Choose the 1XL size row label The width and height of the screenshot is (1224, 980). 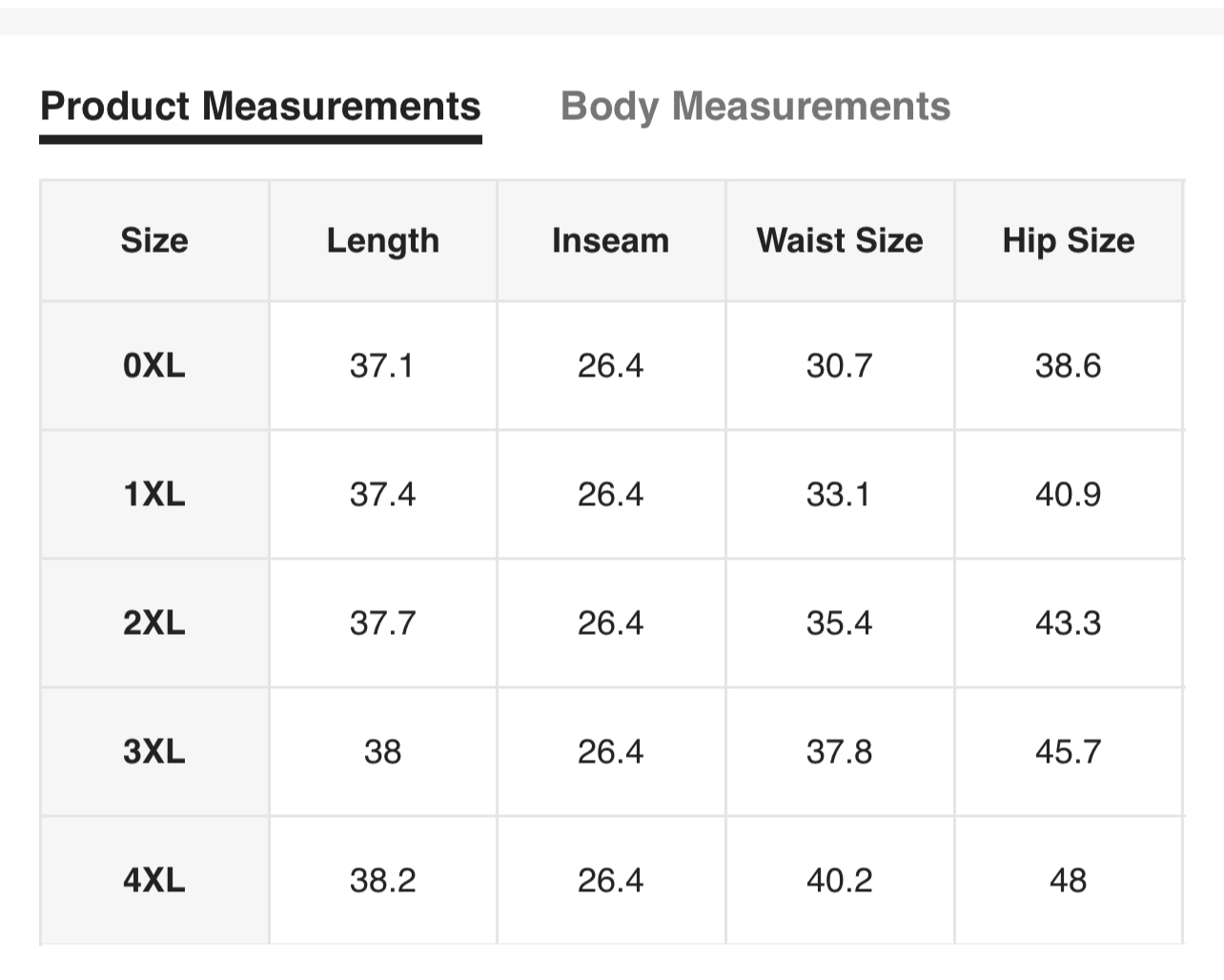tap(154, 494)
